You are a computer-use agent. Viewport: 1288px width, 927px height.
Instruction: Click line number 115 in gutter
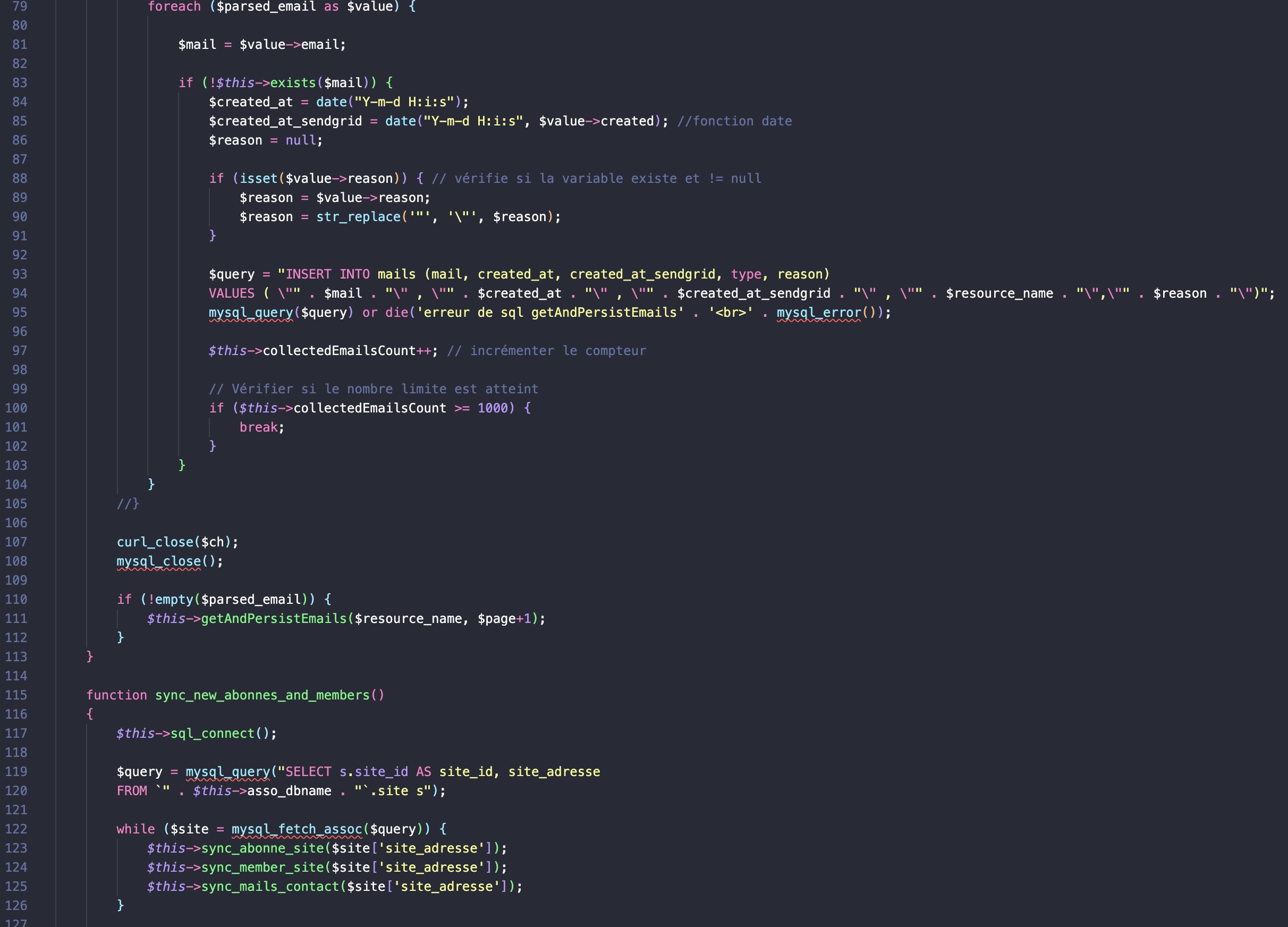16,695
